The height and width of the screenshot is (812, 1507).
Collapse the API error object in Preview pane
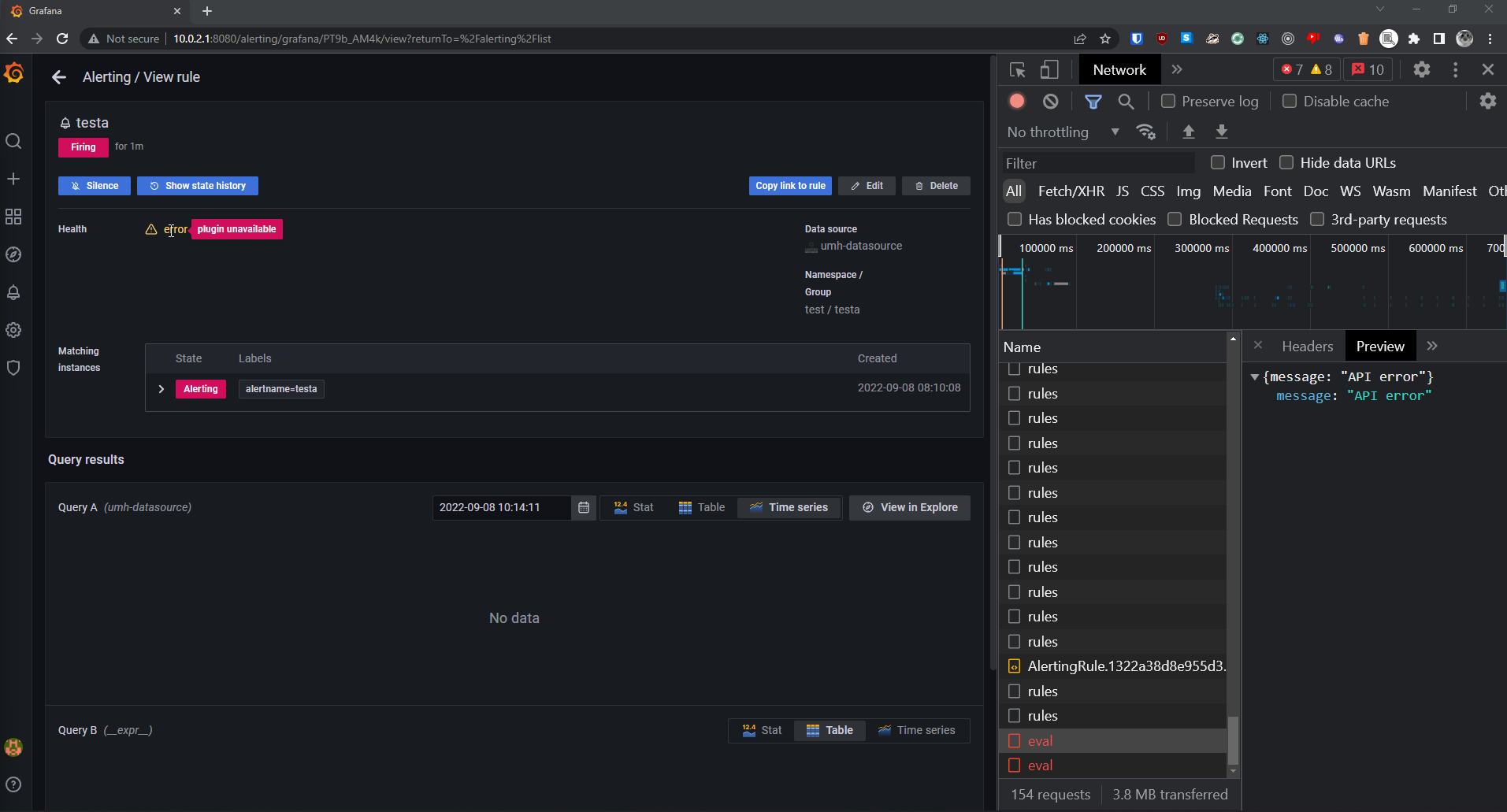tap(1255, 376)
